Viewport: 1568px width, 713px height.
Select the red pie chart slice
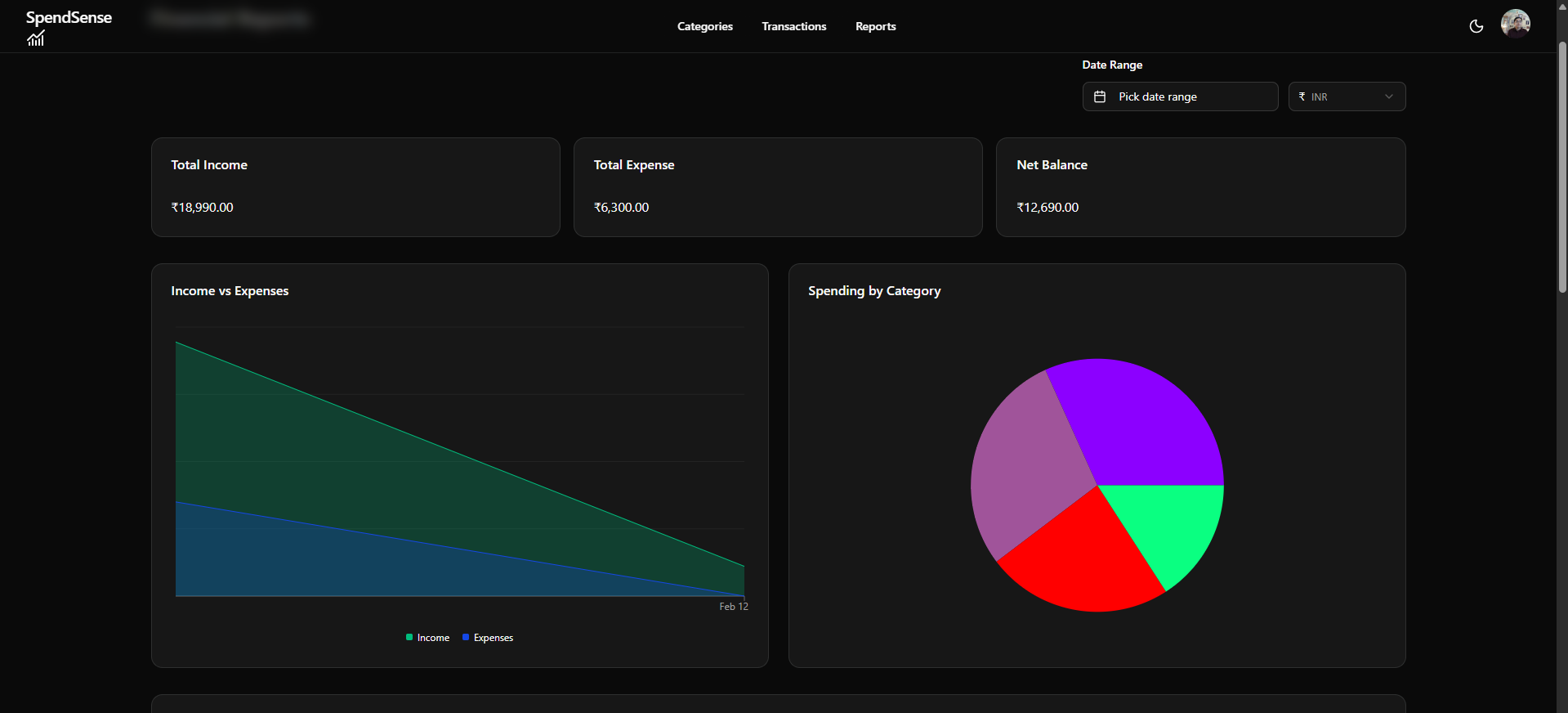[x=1079, y=556]
